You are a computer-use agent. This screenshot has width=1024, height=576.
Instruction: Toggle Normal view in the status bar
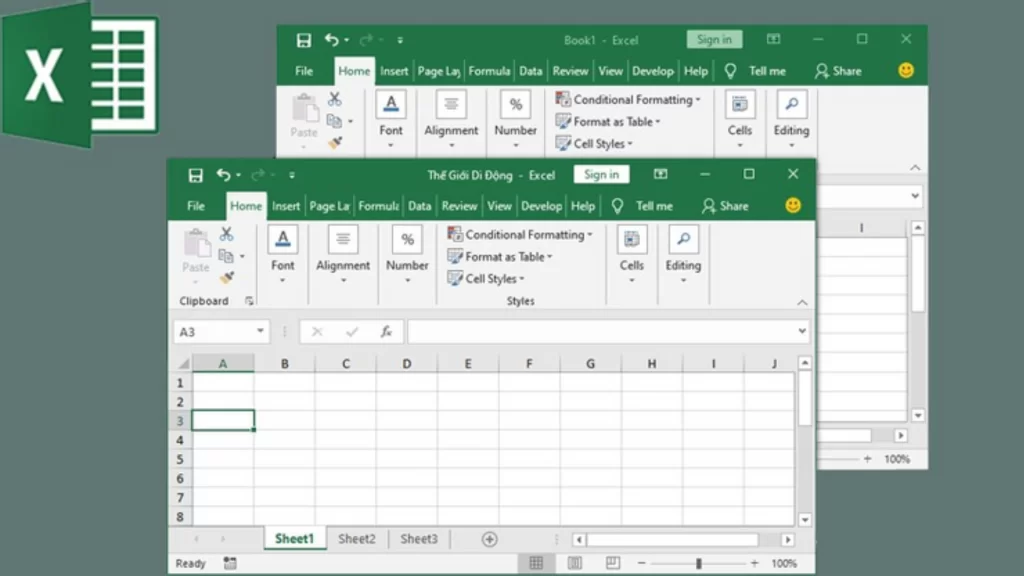(538, 562)
